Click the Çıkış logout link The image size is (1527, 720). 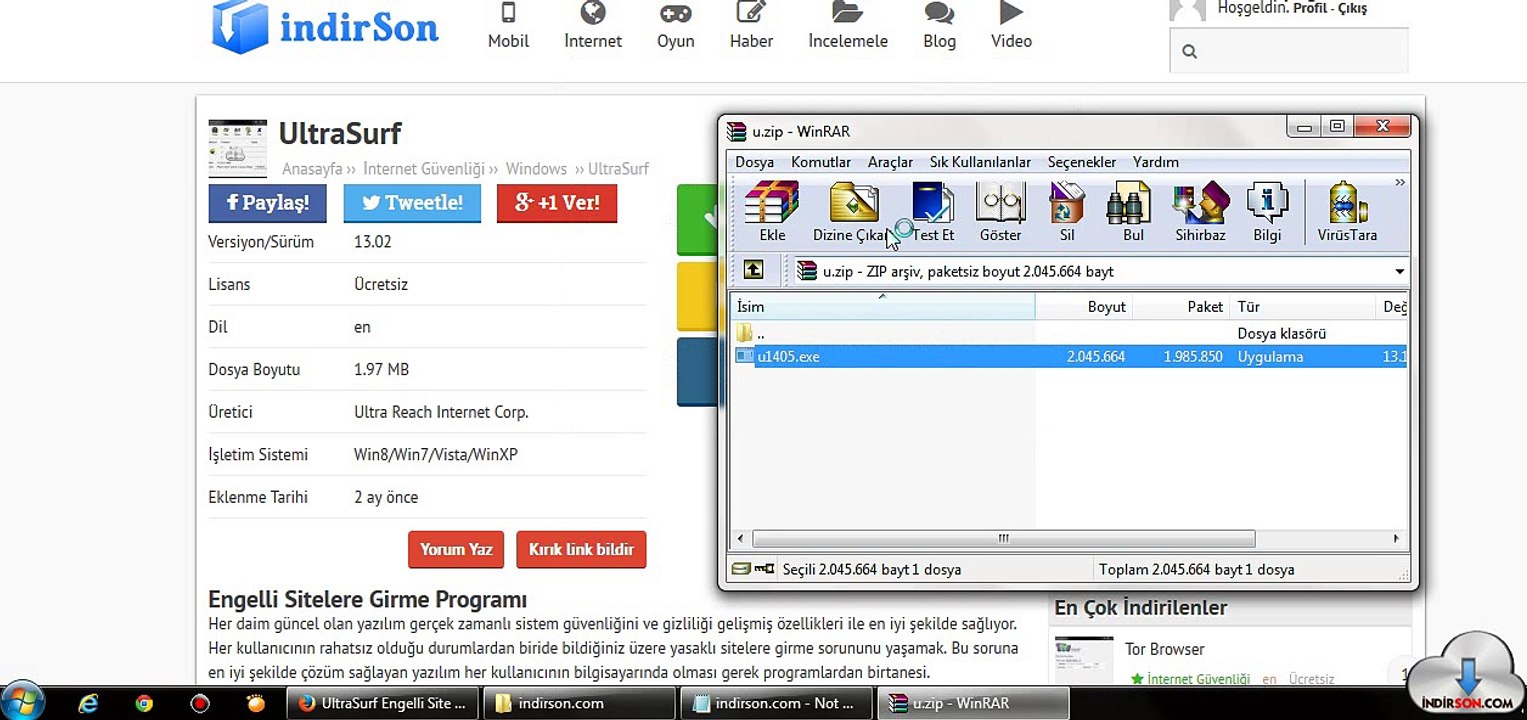pyautogui.click(x=1353, y=9)
